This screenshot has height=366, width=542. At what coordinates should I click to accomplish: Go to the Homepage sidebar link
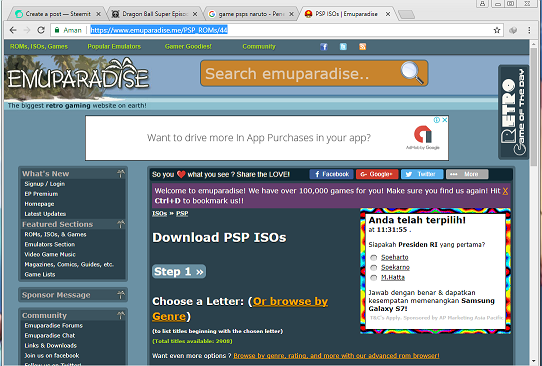tap(39, 204)
